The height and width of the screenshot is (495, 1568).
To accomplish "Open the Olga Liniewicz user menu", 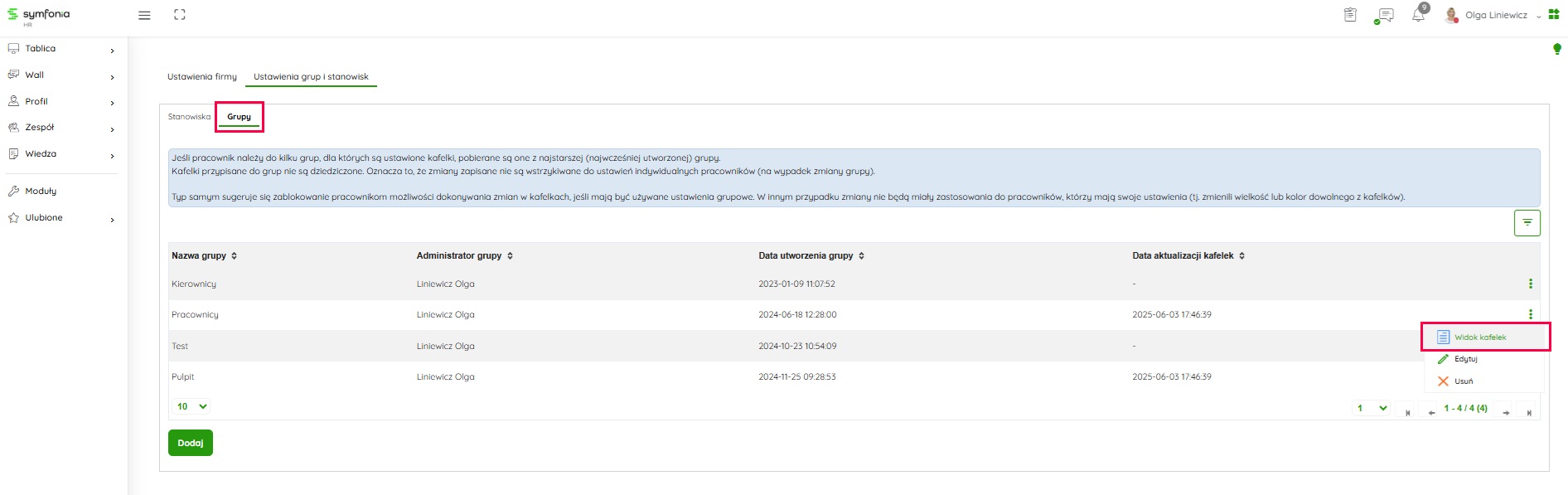I will coord(1494,15).
